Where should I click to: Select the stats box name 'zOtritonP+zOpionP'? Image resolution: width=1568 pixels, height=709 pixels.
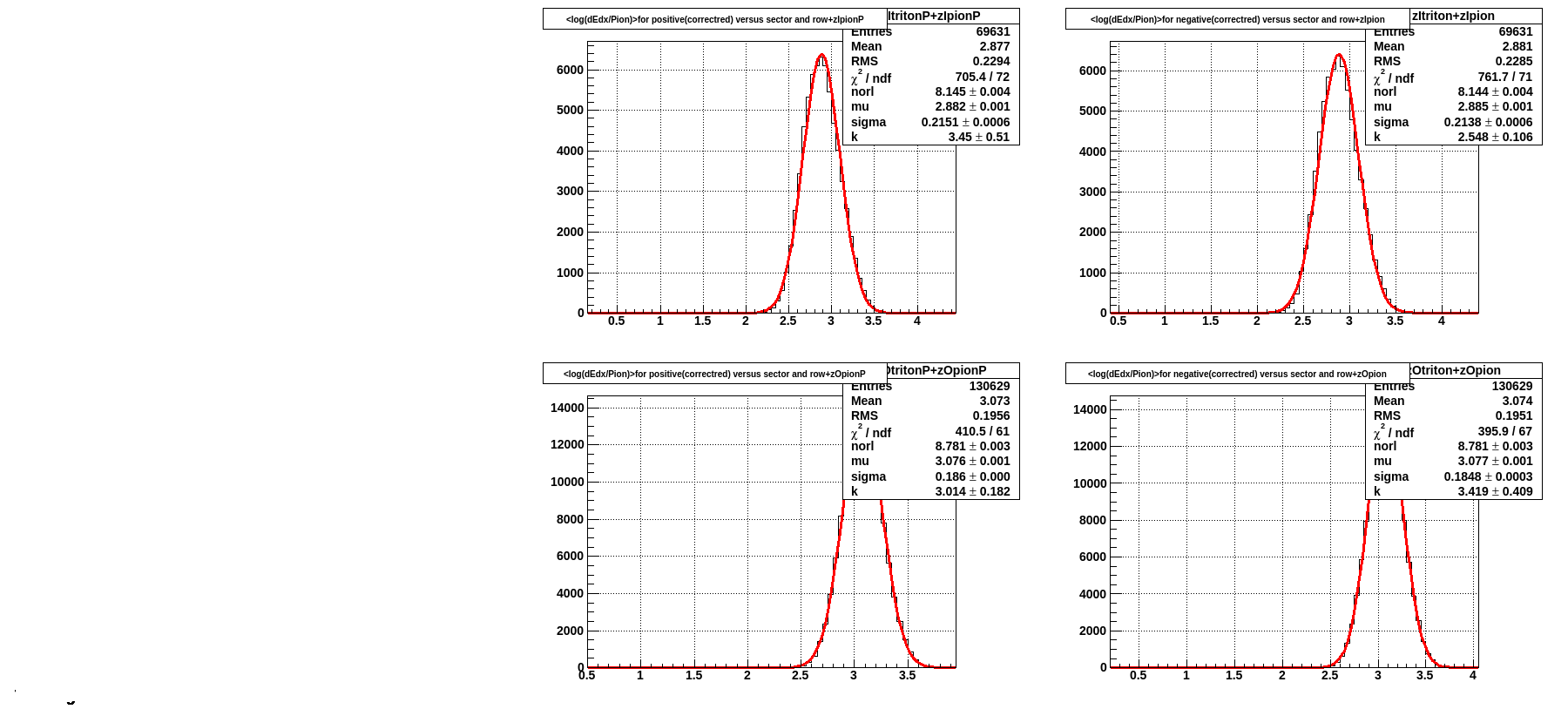coord(936,370)
